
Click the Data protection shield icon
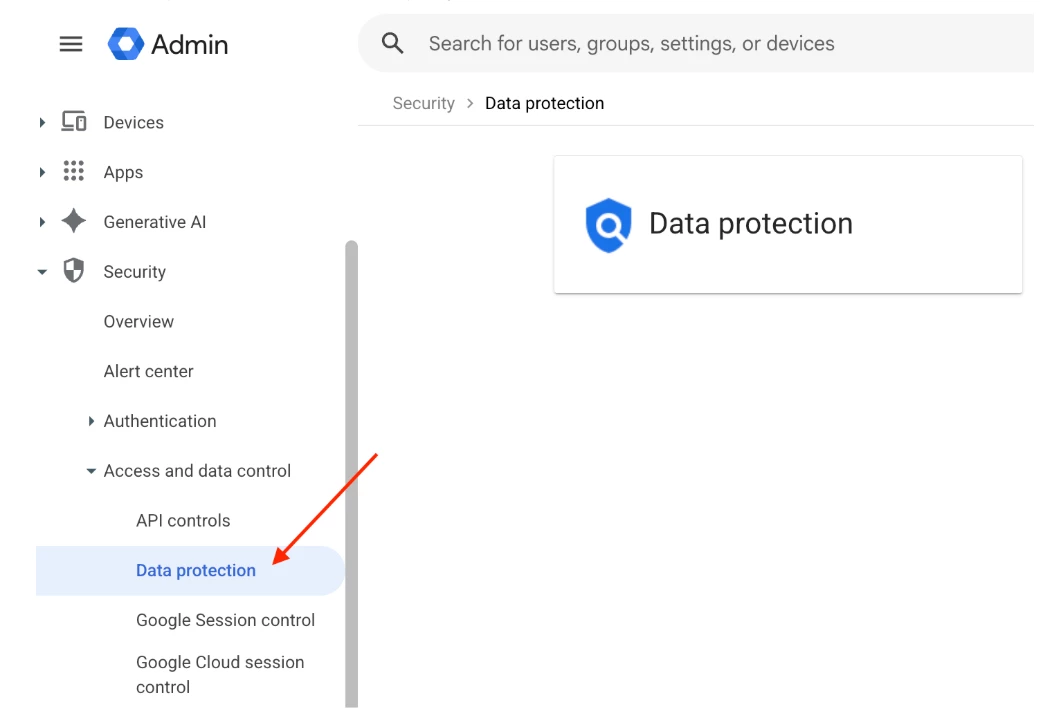(x=608, y=225)
